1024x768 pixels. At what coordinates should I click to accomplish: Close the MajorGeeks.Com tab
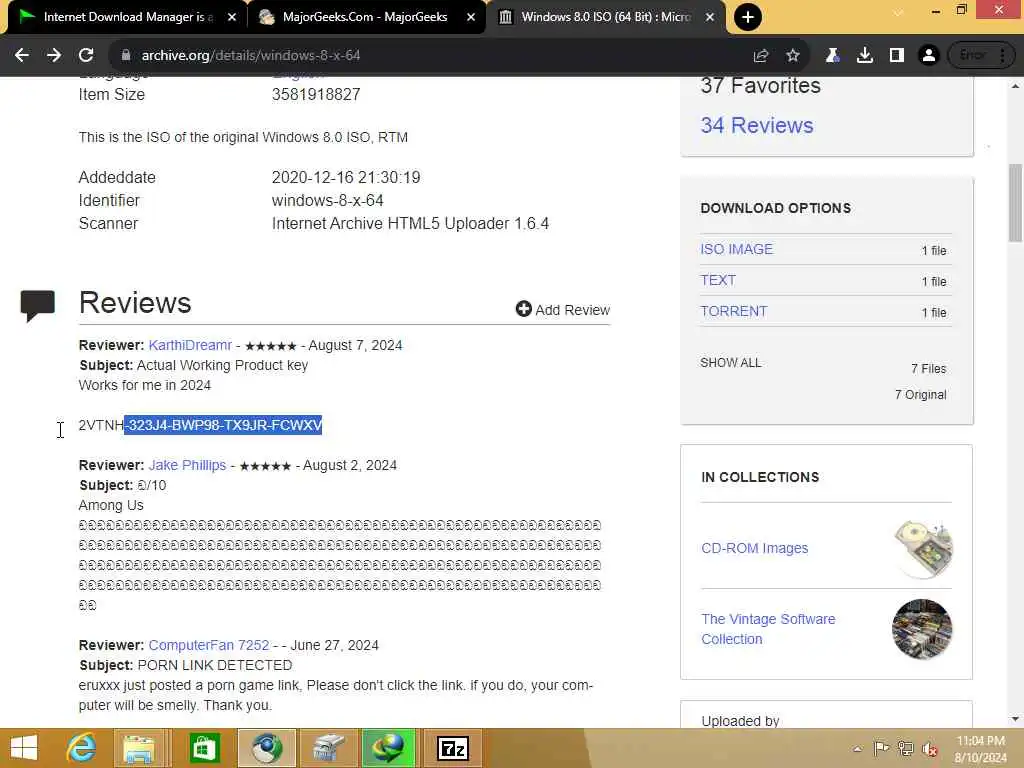[x=471, y=17]
